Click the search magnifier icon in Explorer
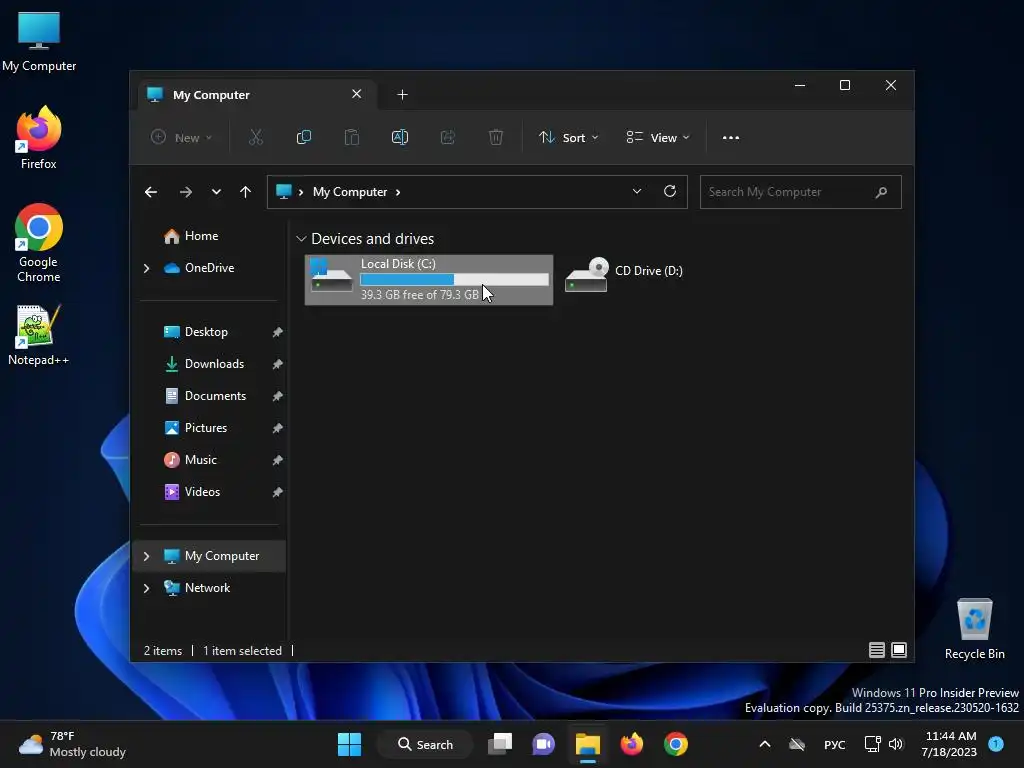Image resolution: width=1024 pixels, height=768 pixels. (x=881, y=192)
